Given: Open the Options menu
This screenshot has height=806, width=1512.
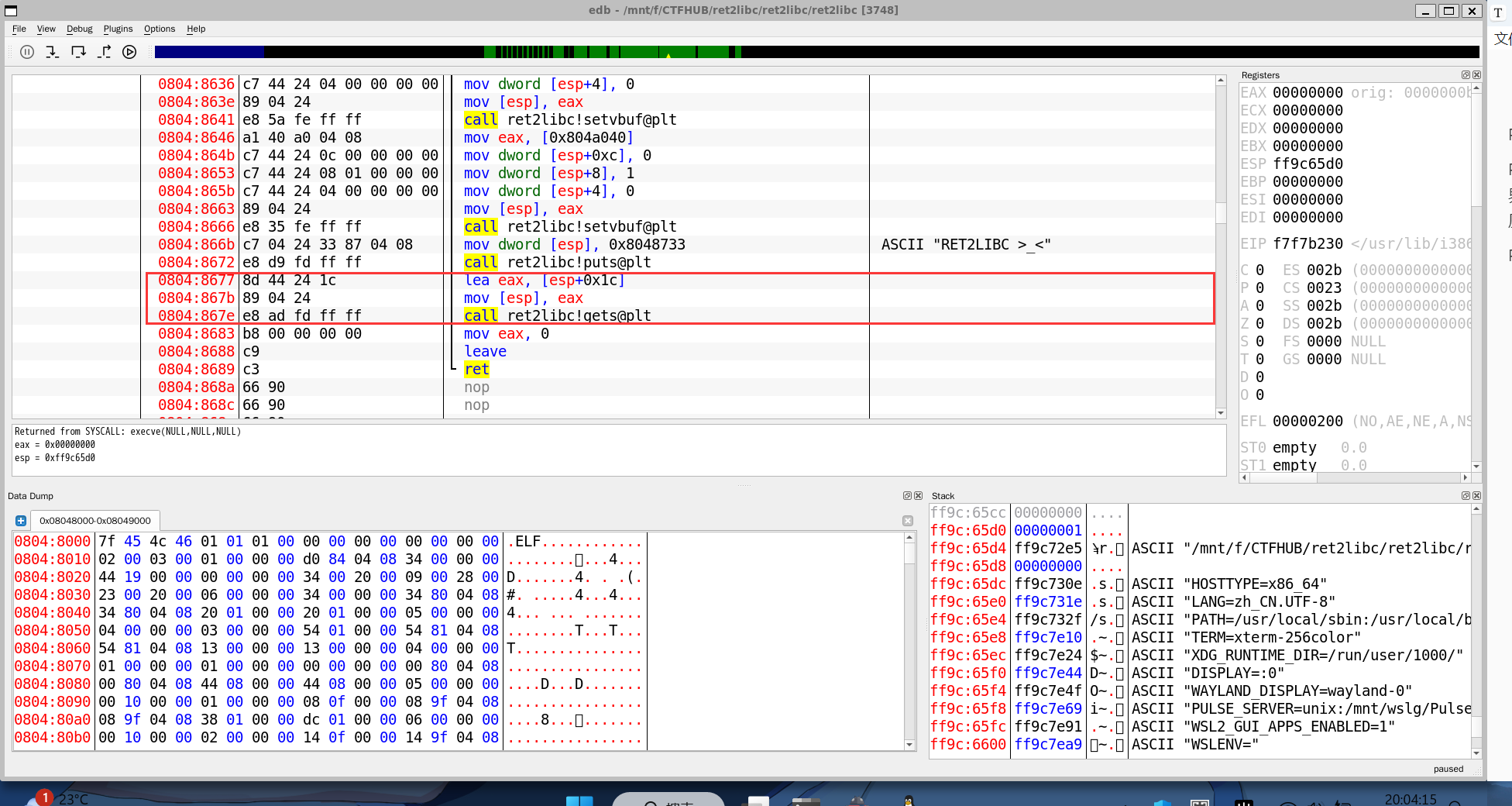Looking at the screenshot, I should (160, 29).
